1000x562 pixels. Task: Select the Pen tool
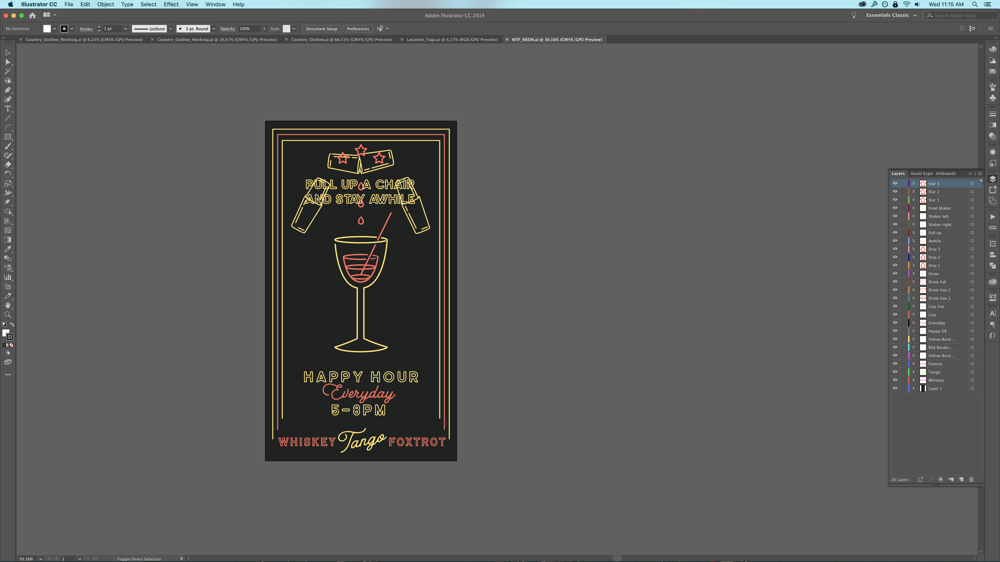8,90
